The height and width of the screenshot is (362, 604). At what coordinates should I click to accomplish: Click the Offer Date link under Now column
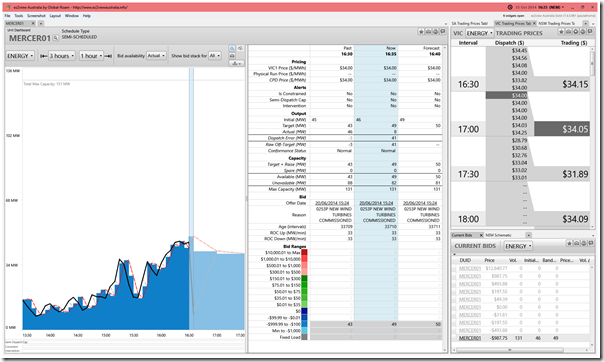coord(376,203)
